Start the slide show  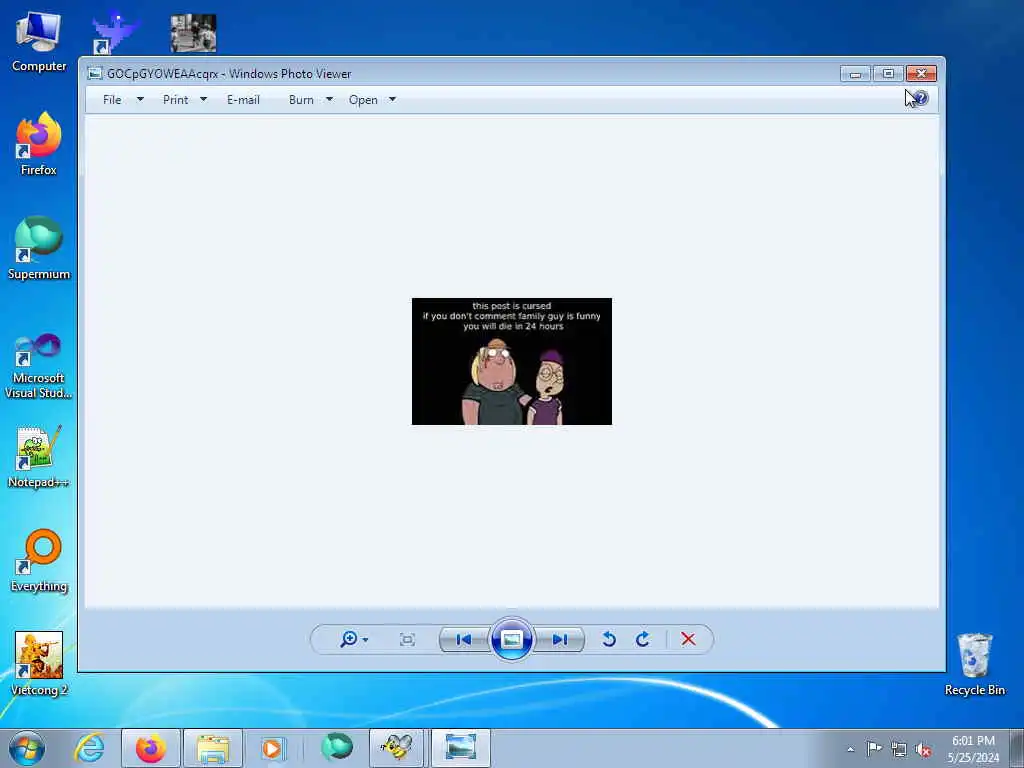click(511, 639)
